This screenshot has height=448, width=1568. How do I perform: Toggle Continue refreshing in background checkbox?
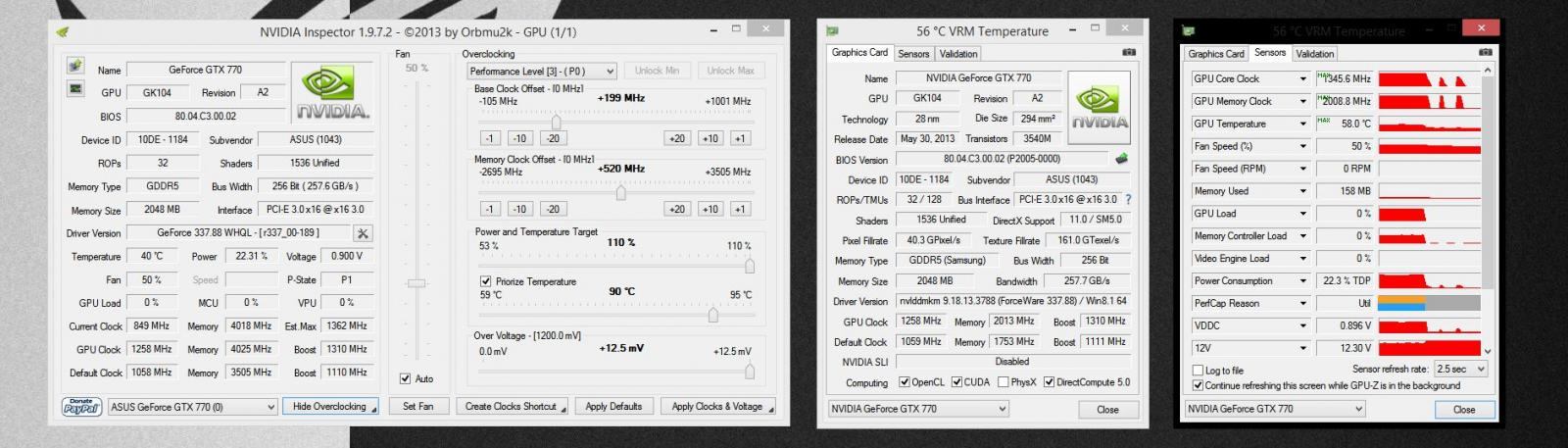pos(1198,385)
